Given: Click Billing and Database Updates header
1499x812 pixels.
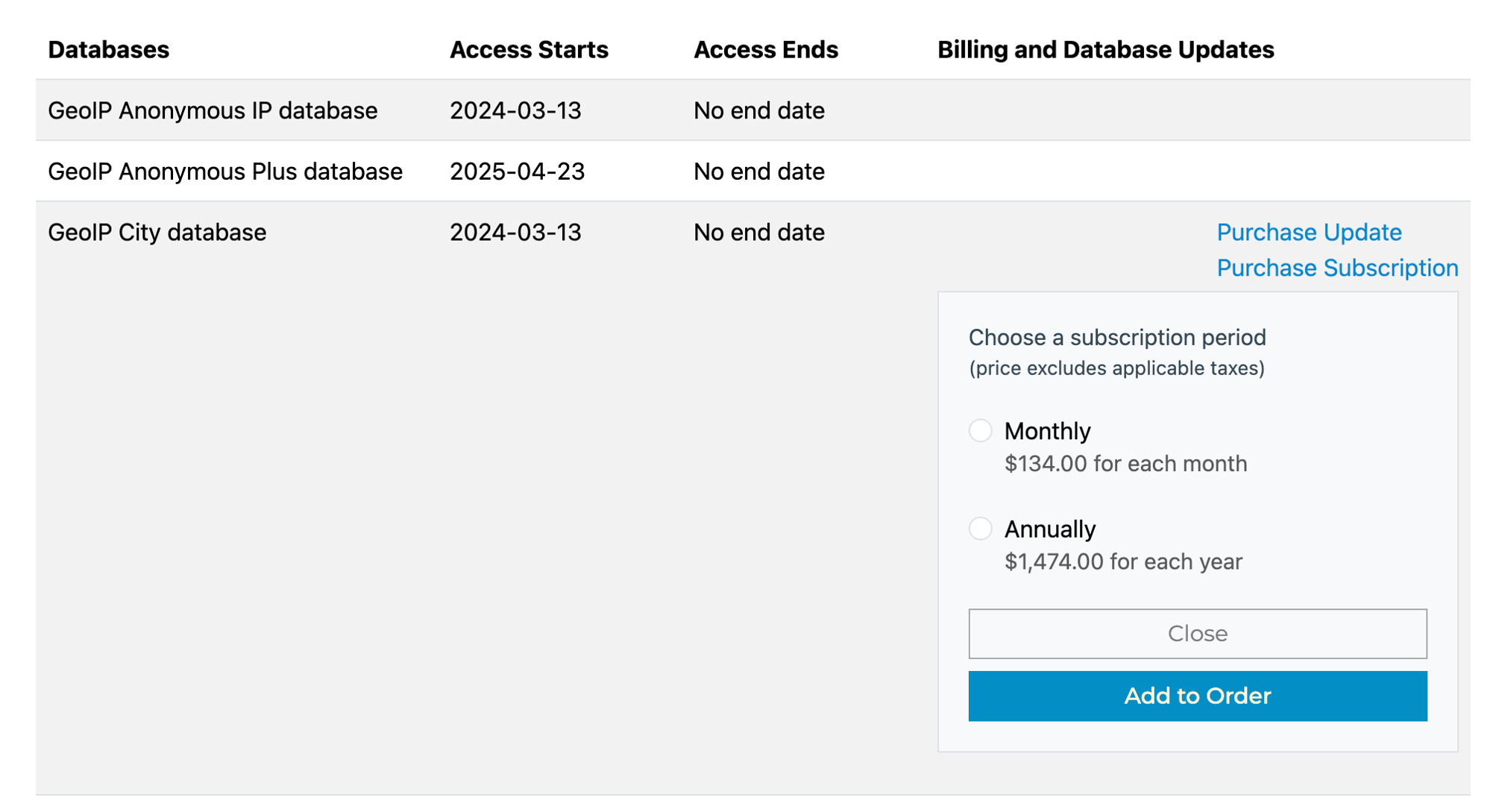Looking at the screenshot, I should (1105, 49).
